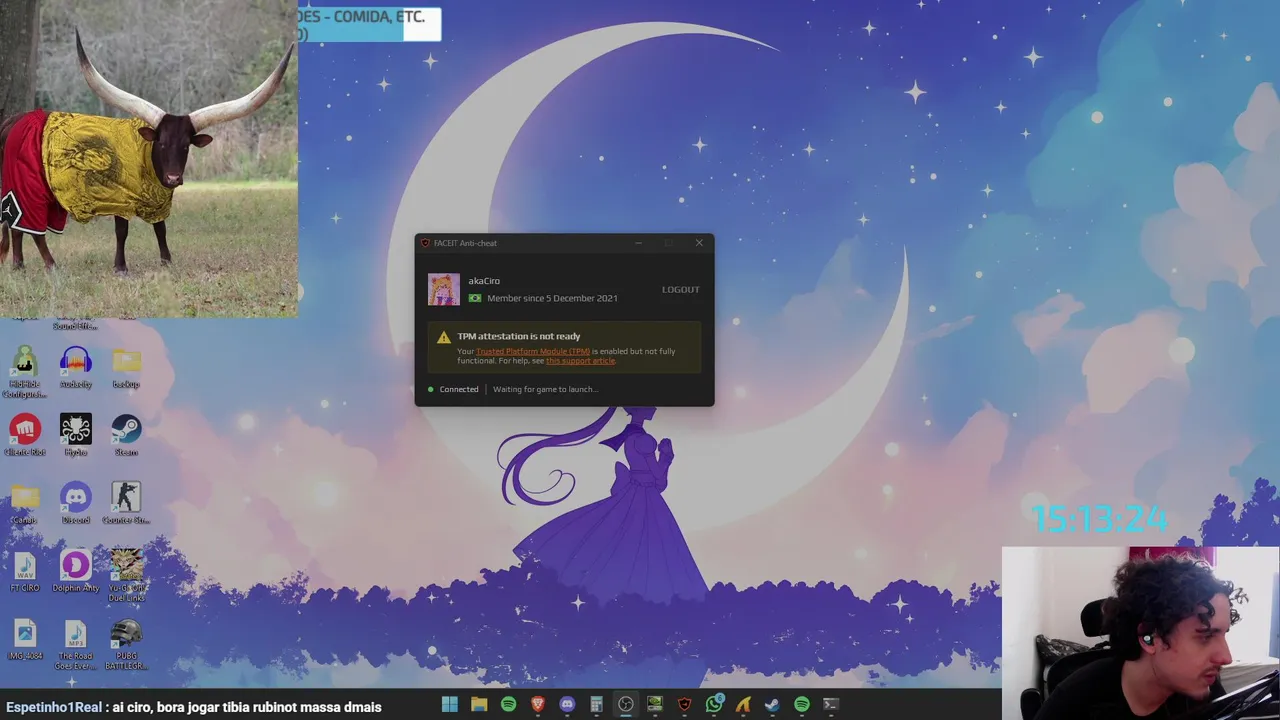Select The Road Goes Ever MP3 file
Screen dimensions: 1280x720
[76, 645]
